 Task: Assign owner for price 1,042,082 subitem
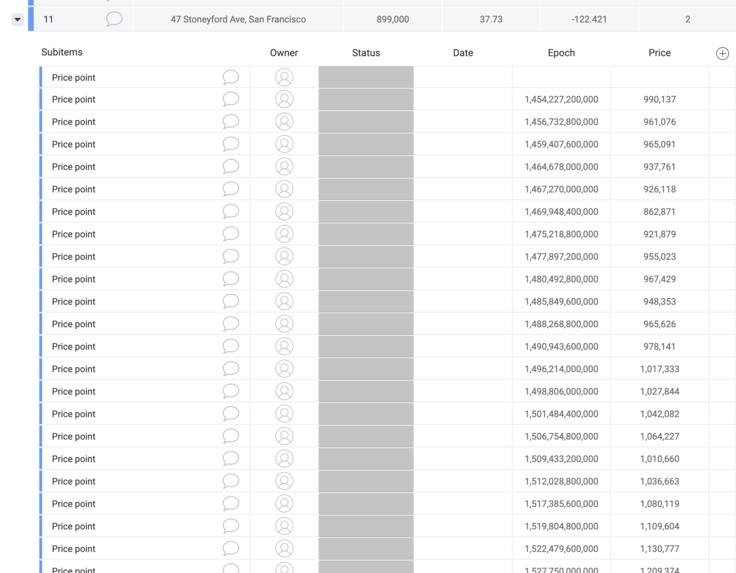284,414
